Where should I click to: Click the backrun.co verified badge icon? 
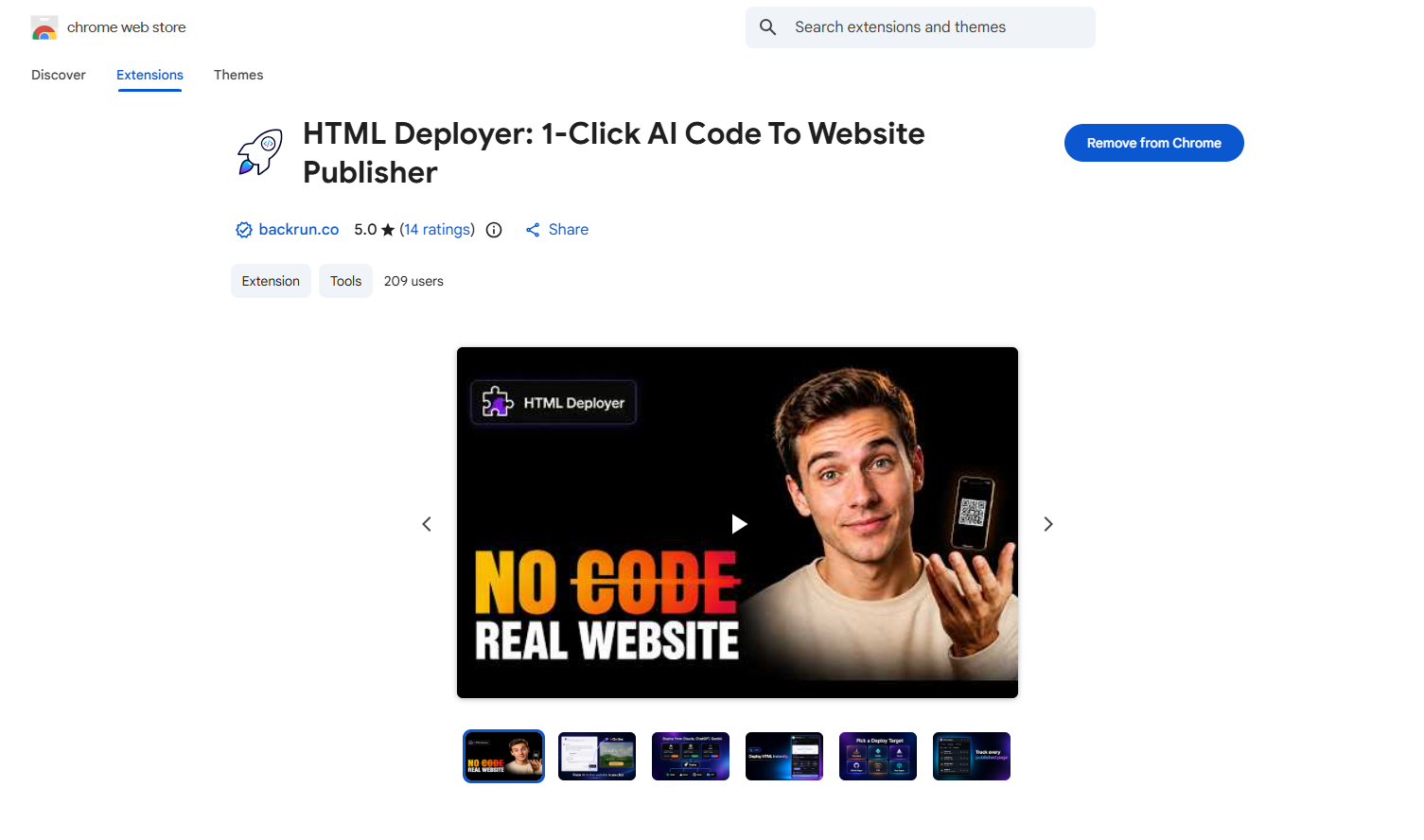point(244,230)
